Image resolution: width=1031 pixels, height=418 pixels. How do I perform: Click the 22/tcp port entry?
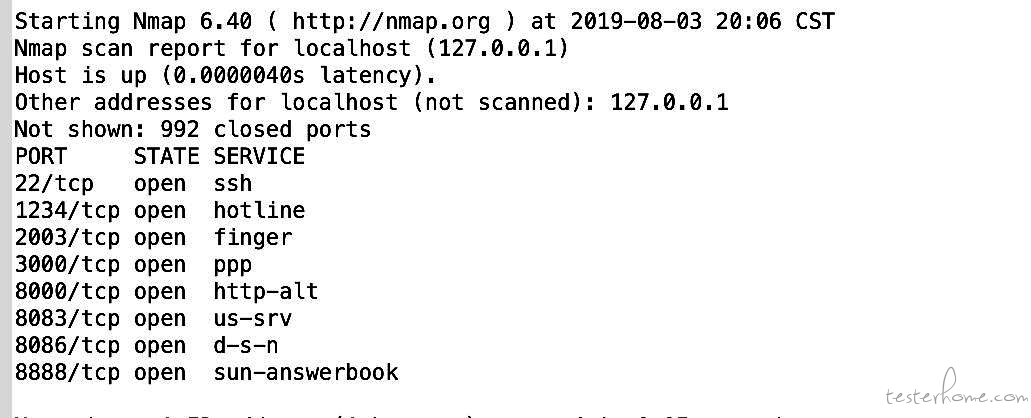(x=54, y=183)
